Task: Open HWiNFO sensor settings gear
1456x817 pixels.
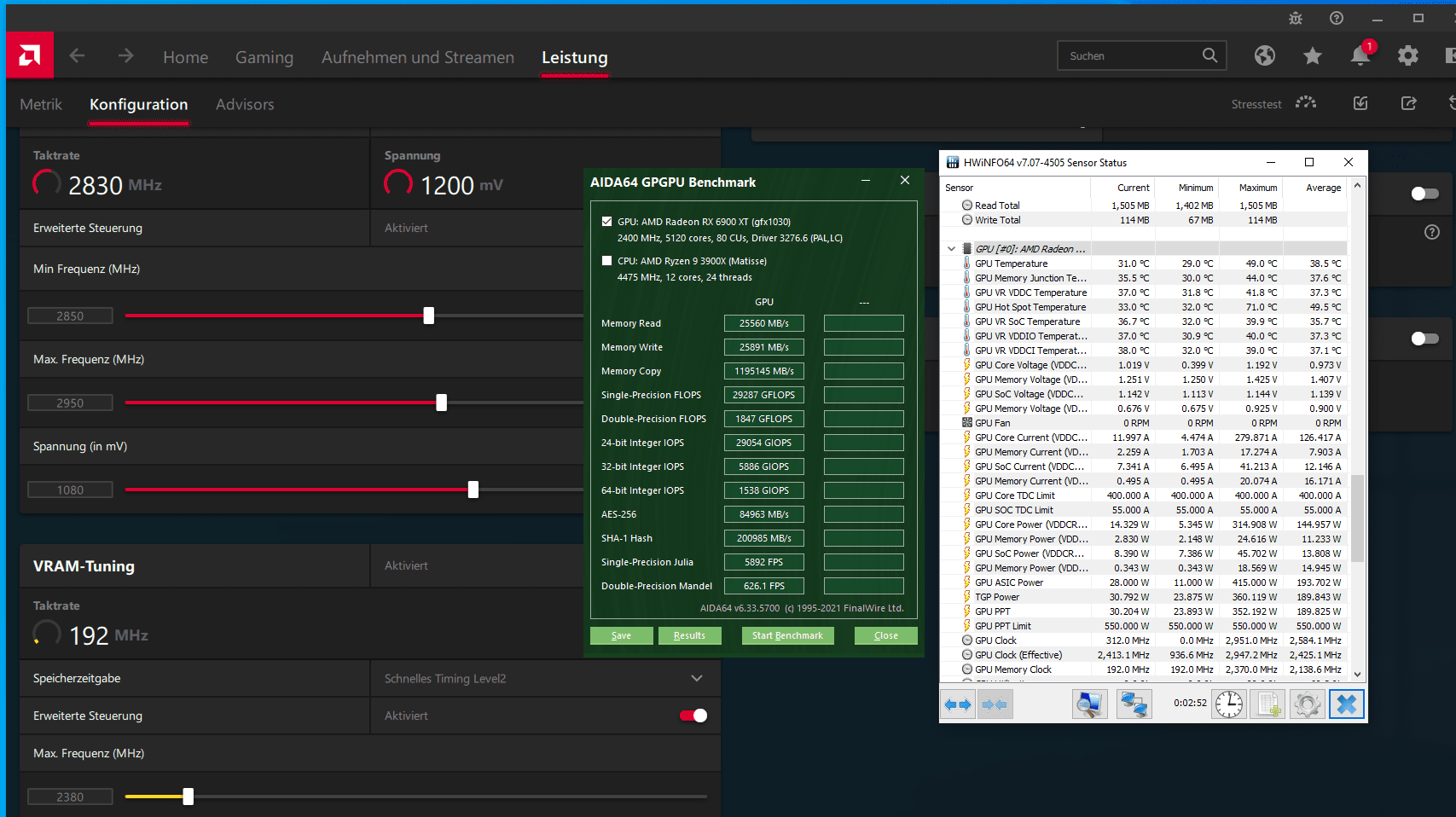Action: (x=1307, y=704)
